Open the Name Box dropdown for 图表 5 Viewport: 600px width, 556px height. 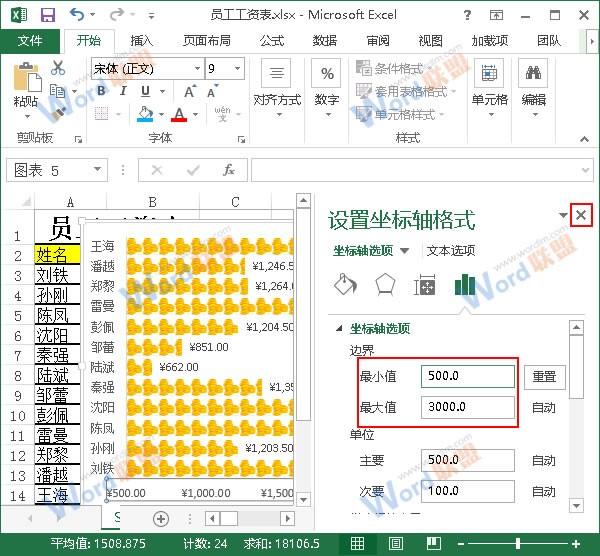pos(98,170)
